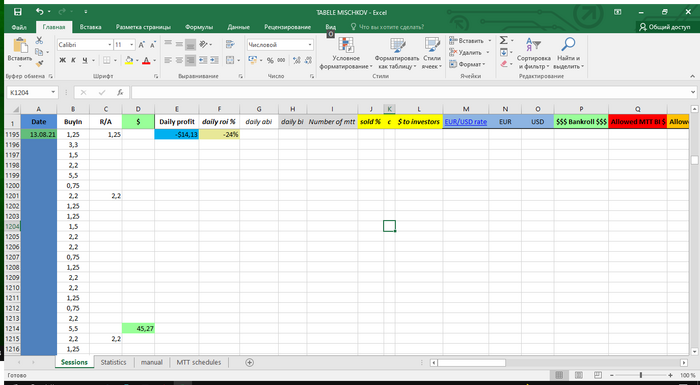Click the Save icon in the title bar
Screen dimensions: 700x385
(17, 12)
